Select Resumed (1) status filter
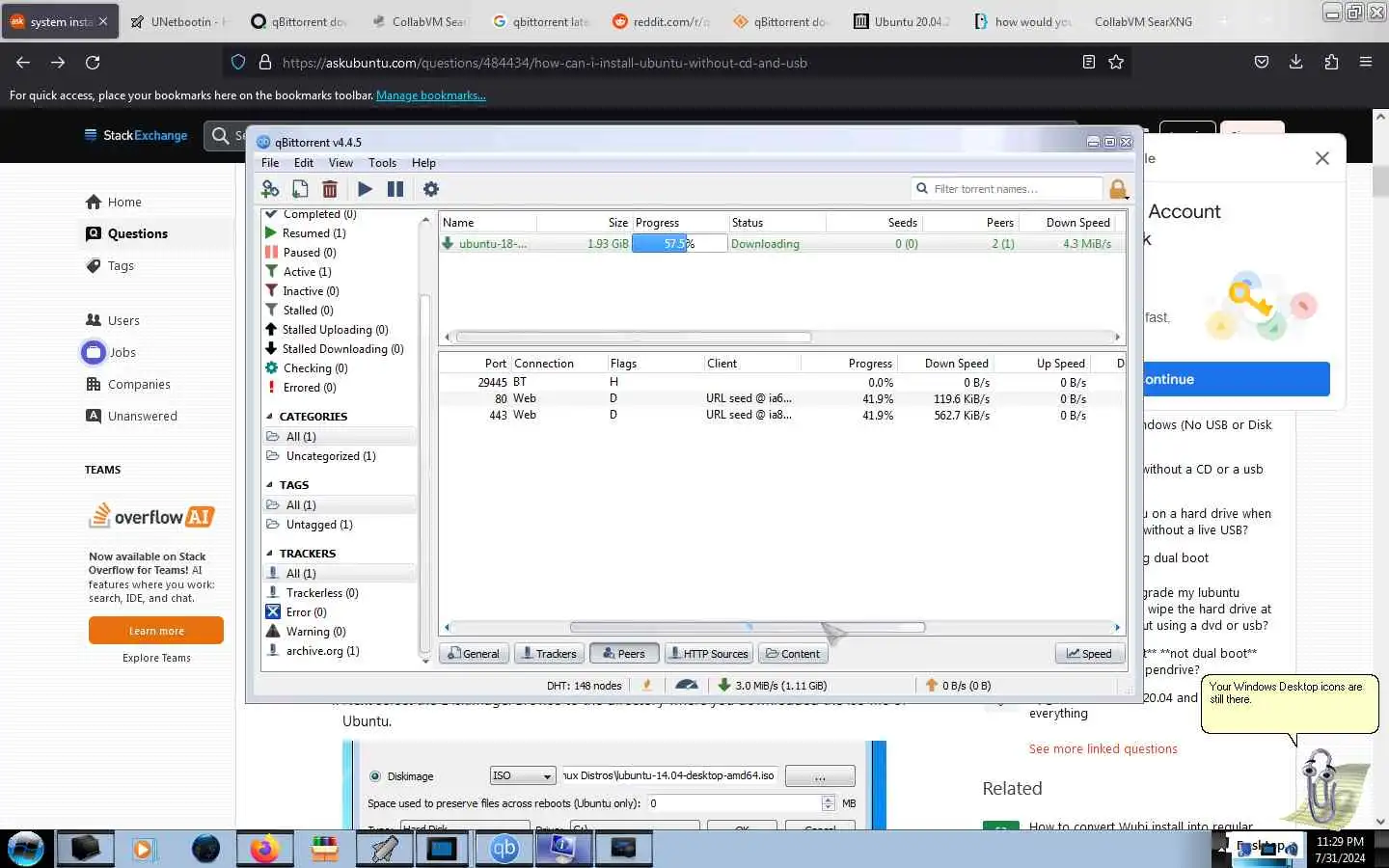1389x868 pixels. (313, 233)
